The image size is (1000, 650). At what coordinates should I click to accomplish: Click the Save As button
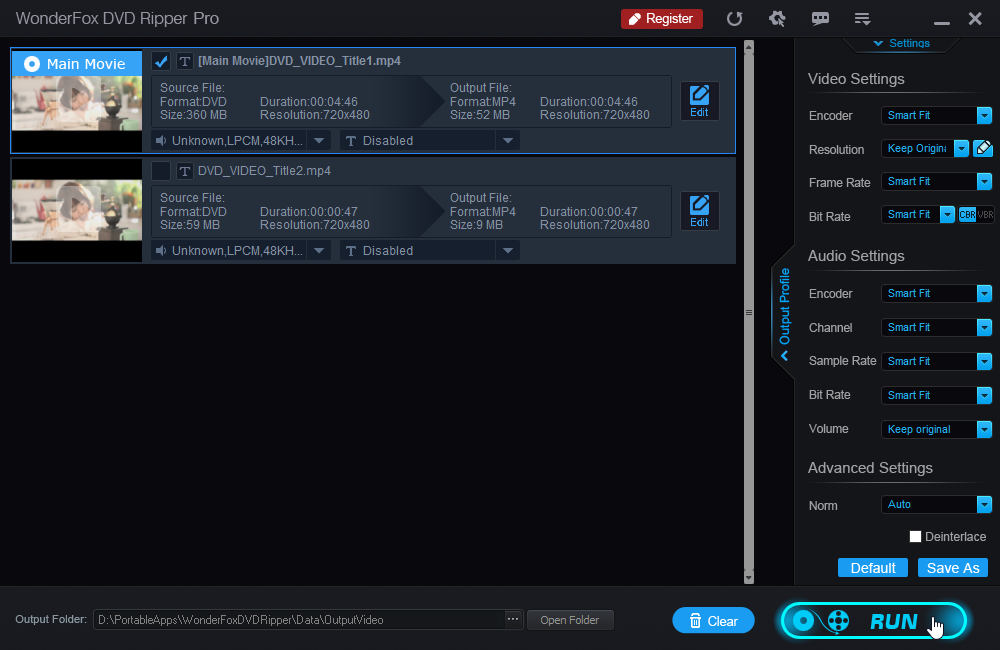point(953,568)
